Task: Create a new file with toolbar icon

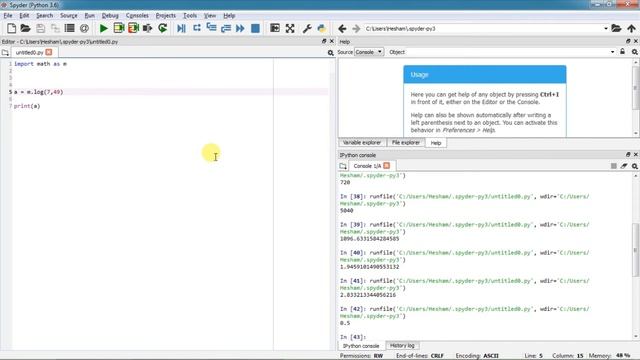Action: pos(11,28)
